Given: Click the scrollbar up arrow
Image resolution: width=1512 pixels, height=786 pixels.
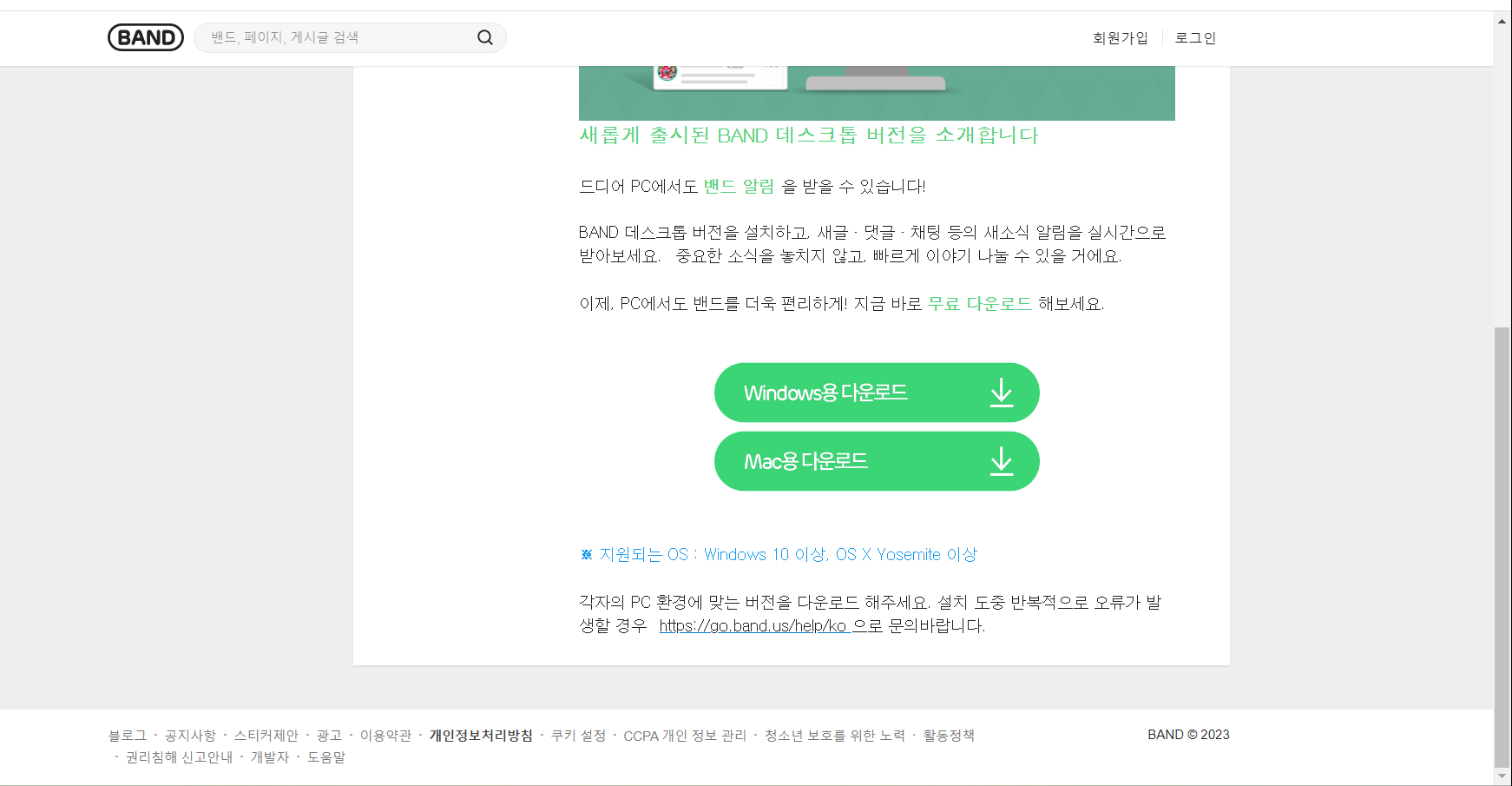Looking at the screenshot, I should (1502, 19).
